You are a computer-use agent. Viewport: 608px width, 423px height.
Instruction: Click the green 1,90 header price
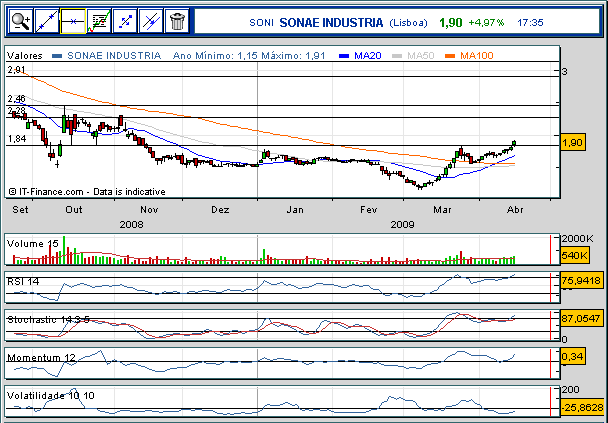pyautogui.click(x=451, y=23)
